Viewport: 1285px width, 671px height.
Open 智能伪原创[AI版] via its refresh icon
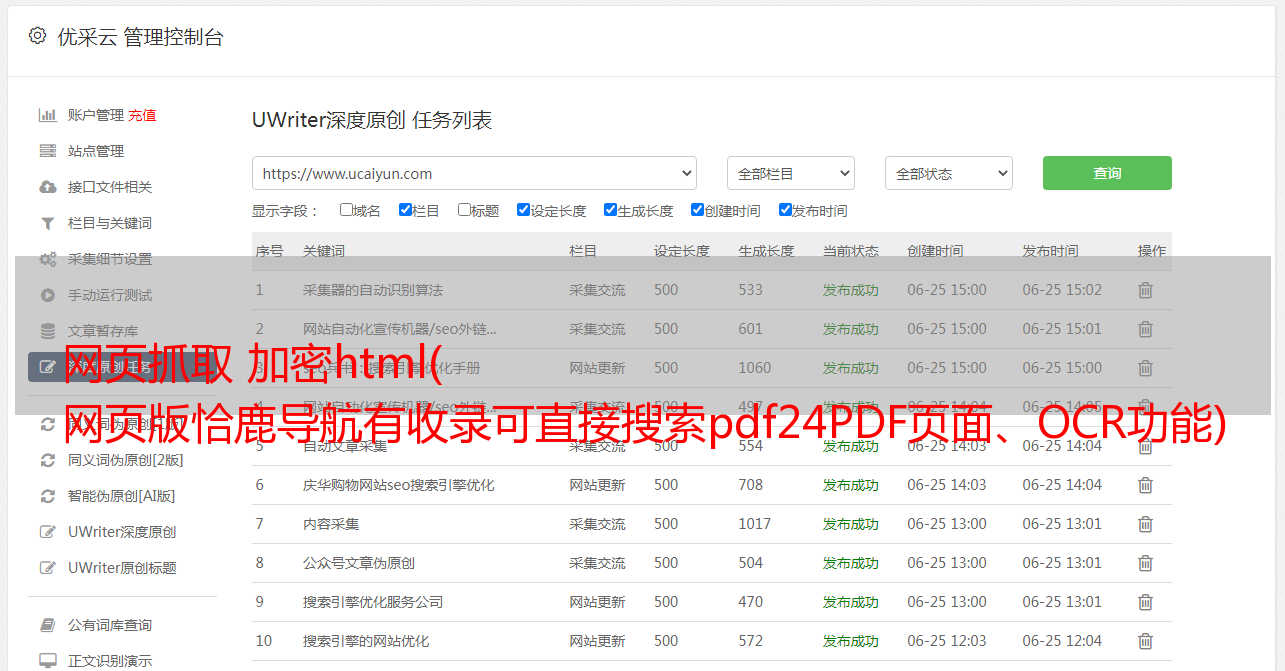tap(47, 496)
